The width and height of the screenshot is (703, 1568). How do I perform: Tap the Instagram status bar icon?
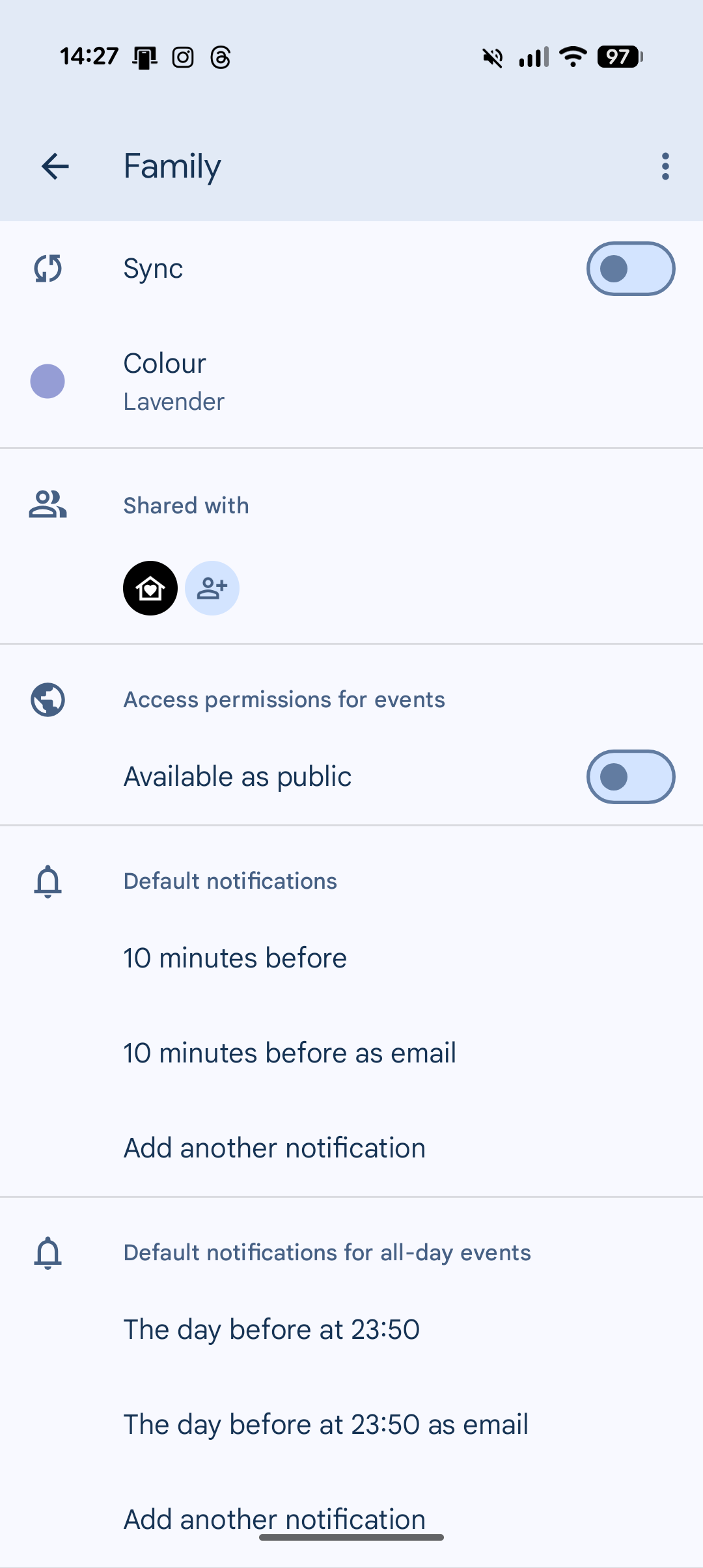pyautogui.click(x=183, y=57)
